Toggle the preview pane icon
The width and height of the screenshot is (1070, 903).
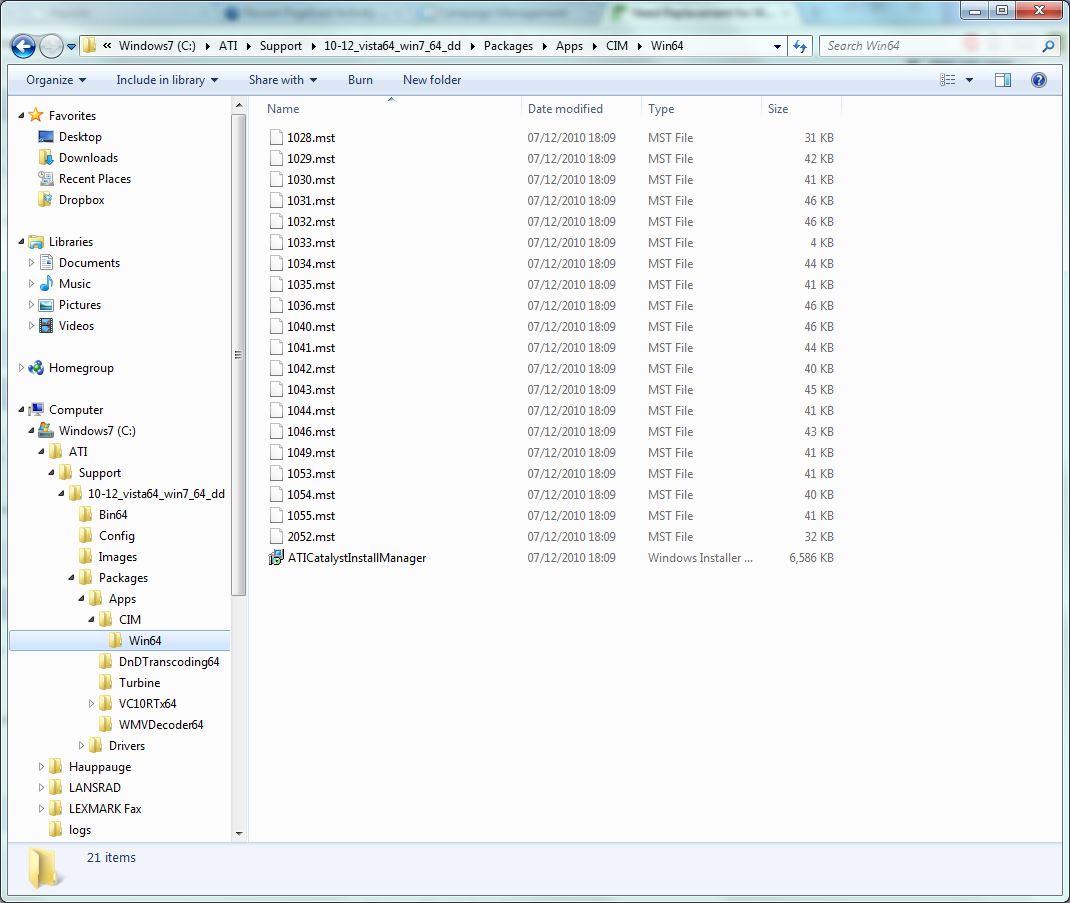pos(1003,80)
